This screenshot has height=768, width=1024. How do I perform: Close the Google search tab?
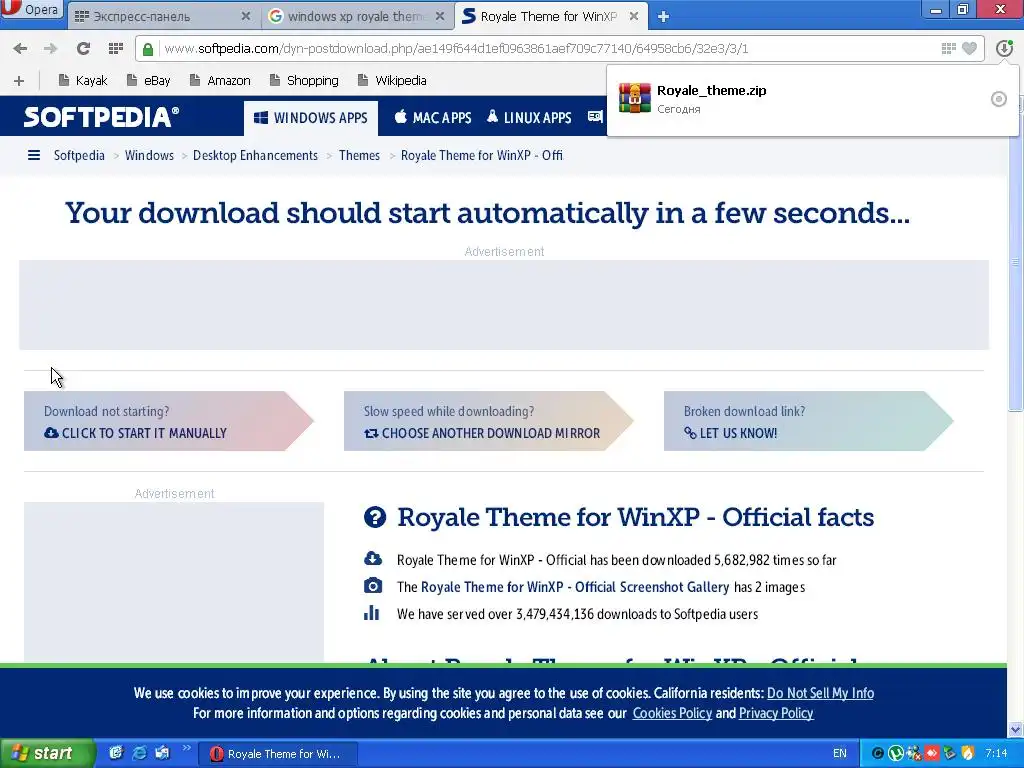tap(440, 16)
